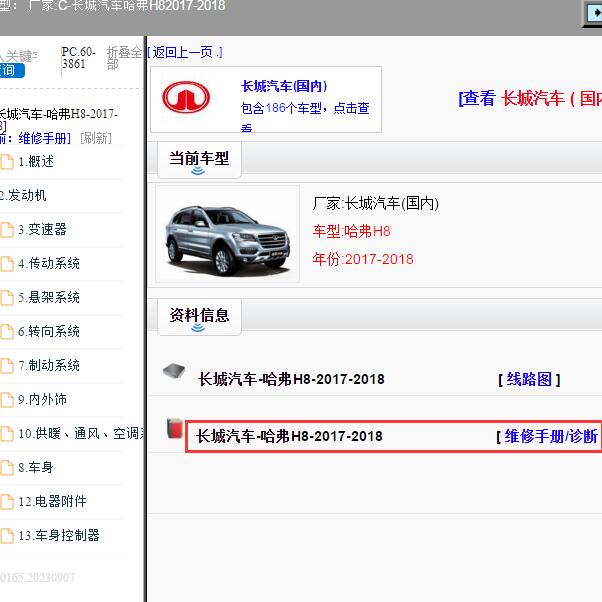Image resolution: width=602 pixels, height=602 pixels.
Task: Click PC.60-3861 text in sidebar
Action: coord(79,58)
